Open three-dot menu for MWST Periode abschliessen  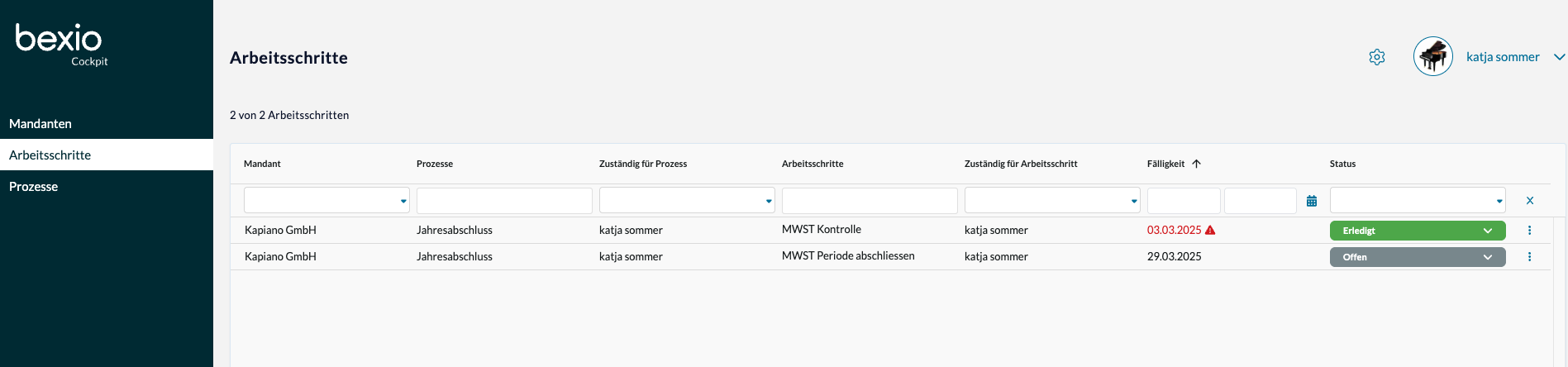click(1529, 257)
